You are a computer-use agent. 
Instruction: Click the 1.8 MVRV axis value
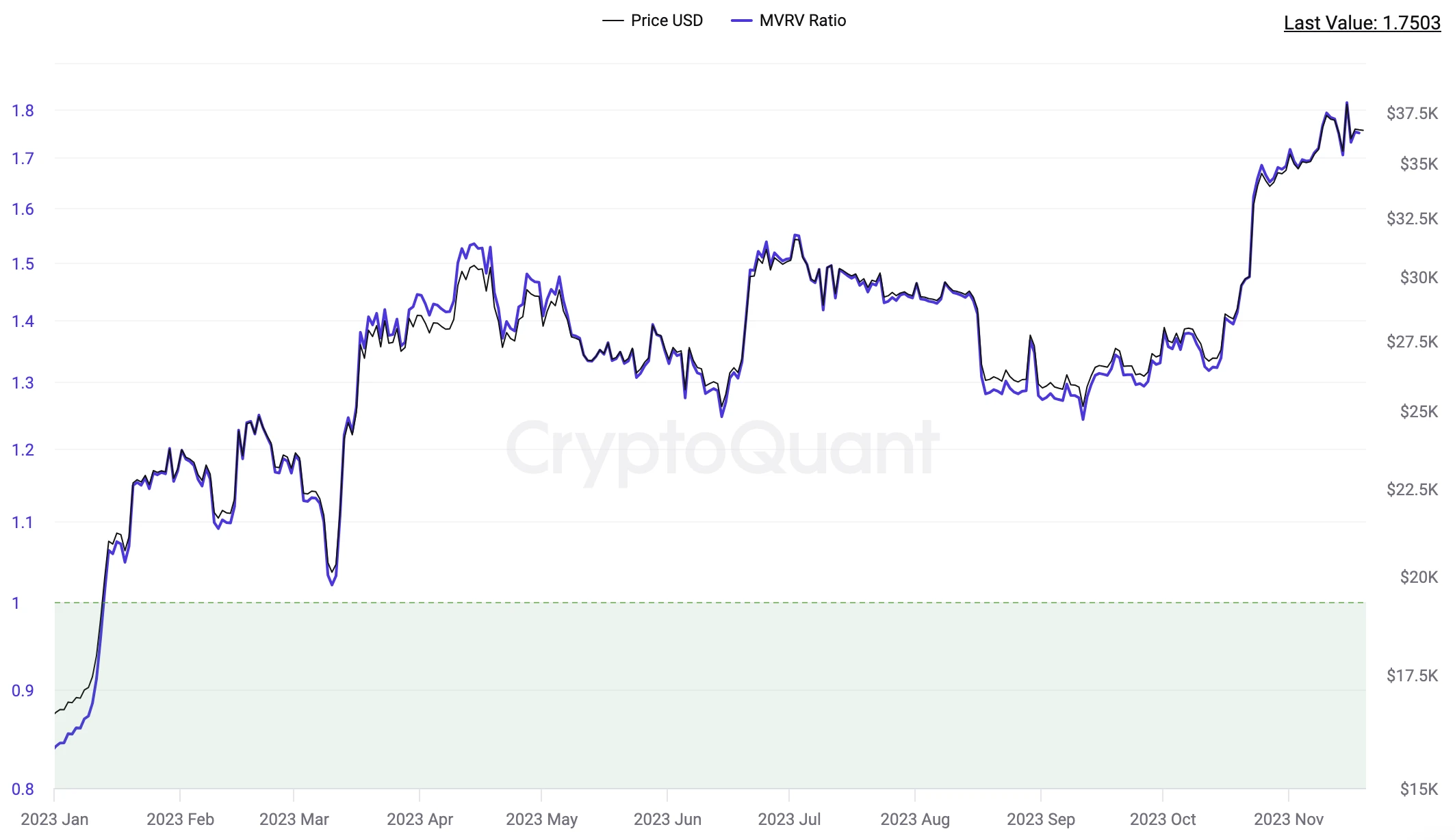(x=23, y=111)
